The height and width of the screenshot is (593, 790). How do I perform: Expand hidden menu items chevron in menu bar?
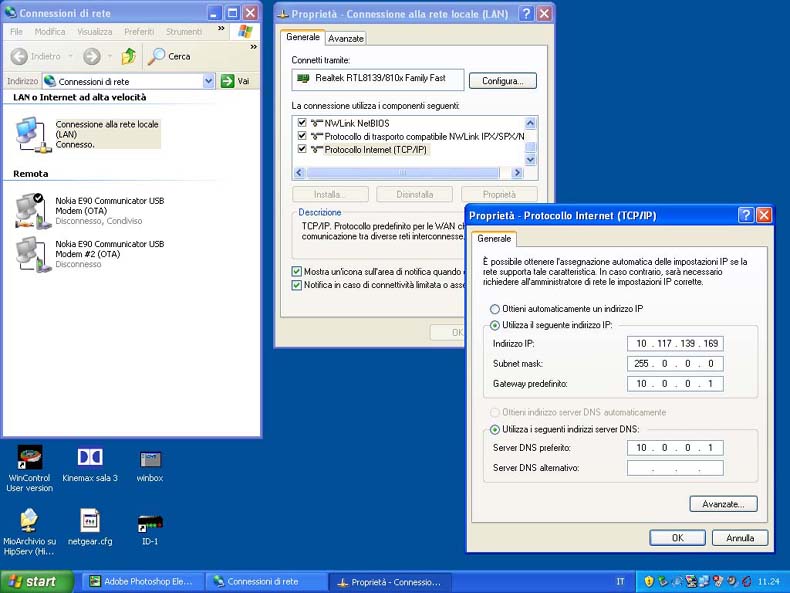(221, 28)
